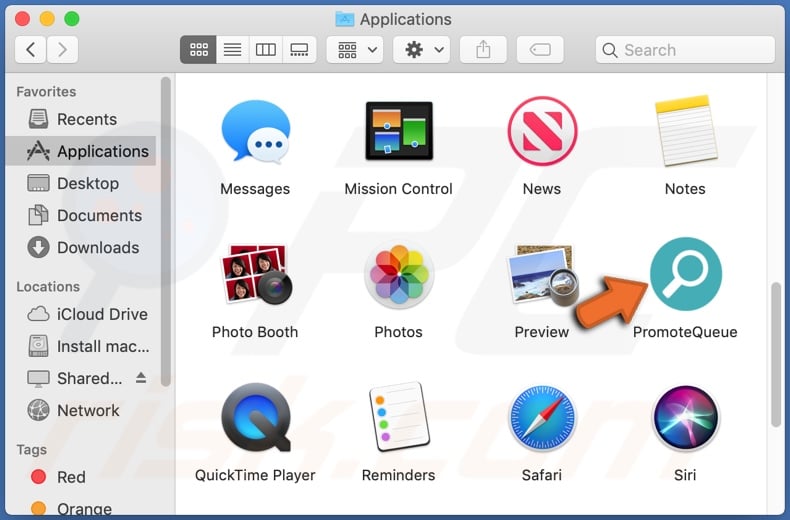This screenshot has height=520, width=790.
Task: Open the QuickTime Player app icon
Action: click(x=255, y=417)
